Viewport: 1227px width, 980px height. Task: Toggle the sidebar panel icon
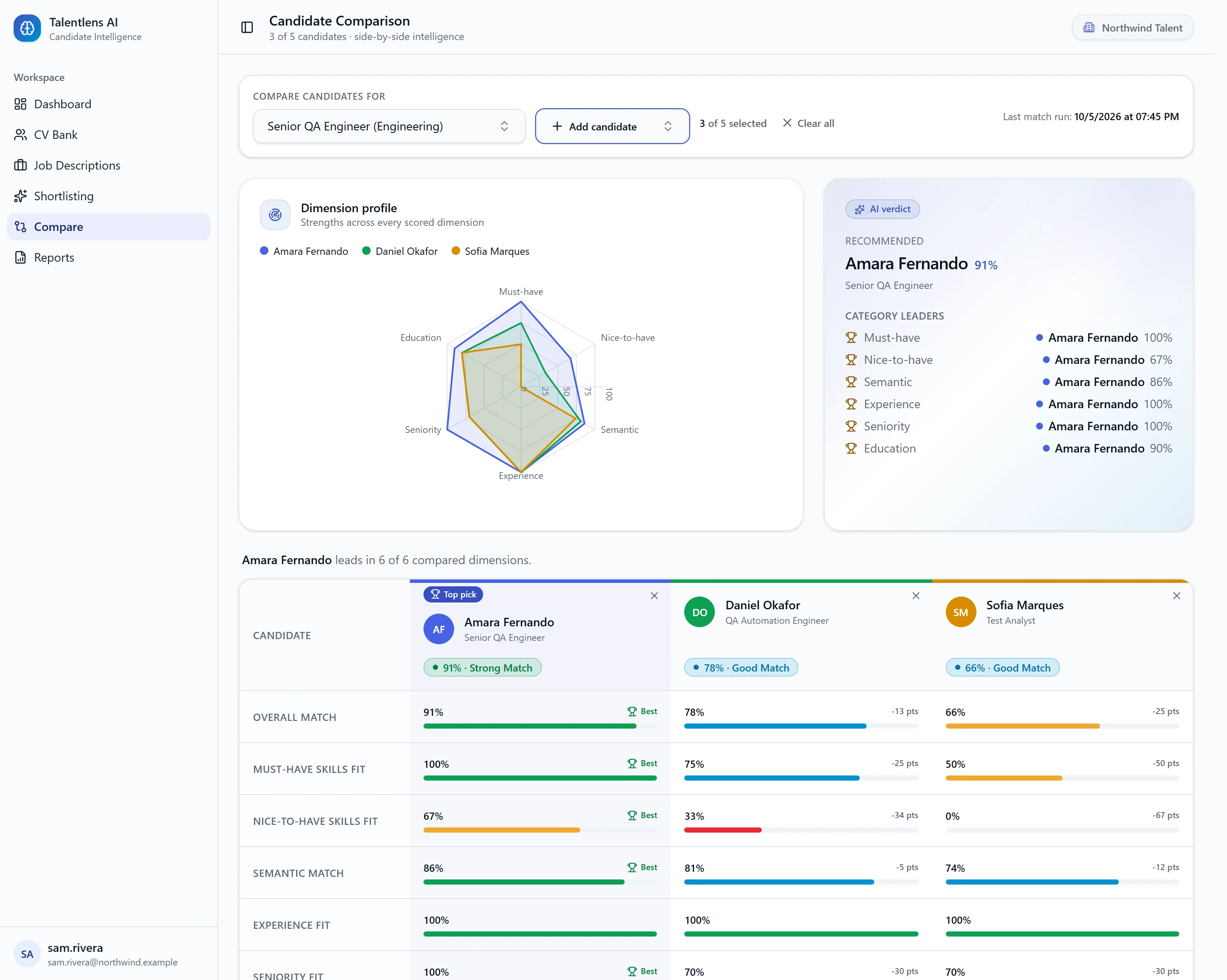tap(247, 27)
